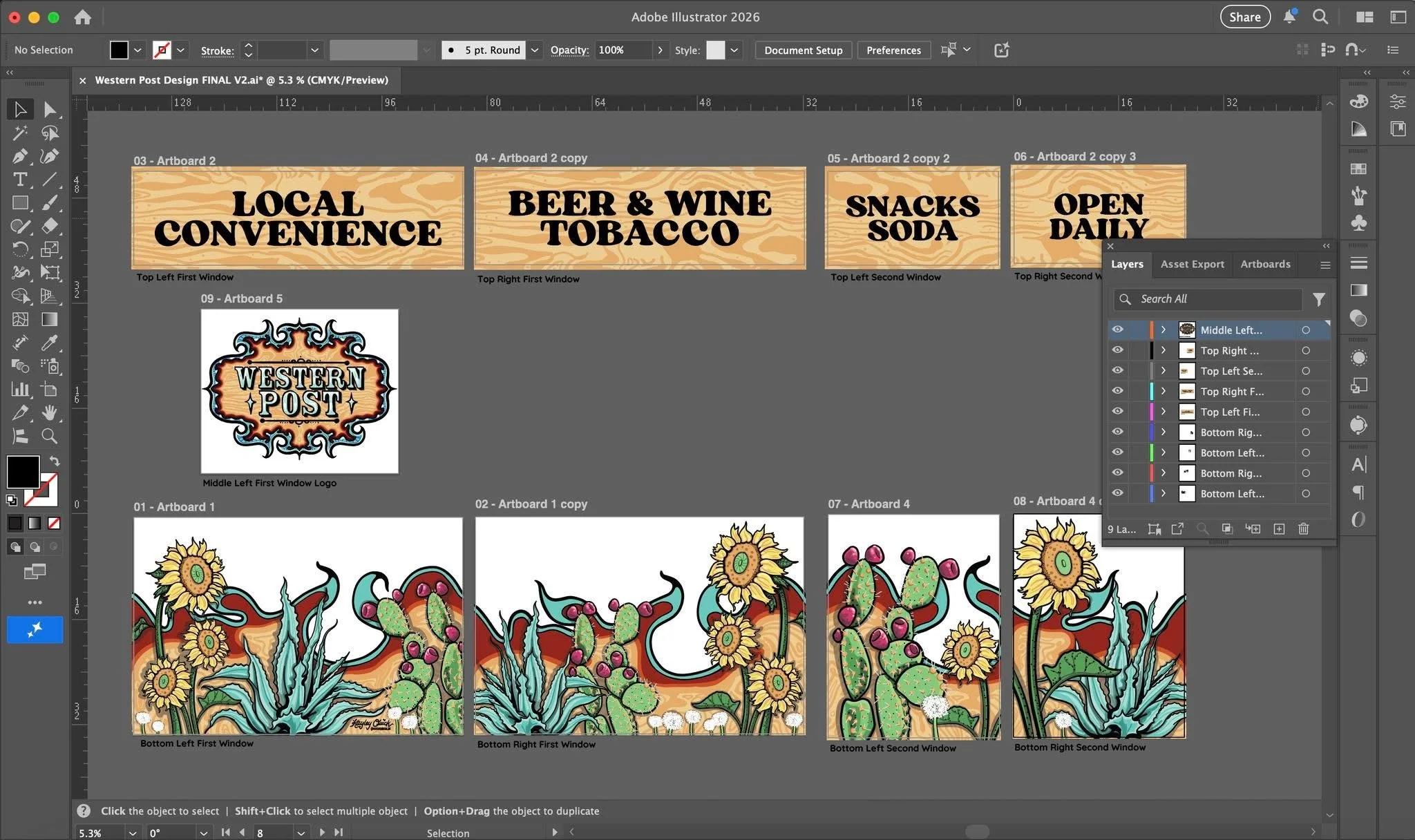Expand the Top Right F... layer
Screen dimensions: 1415x840
click(x=1164, y=391)
